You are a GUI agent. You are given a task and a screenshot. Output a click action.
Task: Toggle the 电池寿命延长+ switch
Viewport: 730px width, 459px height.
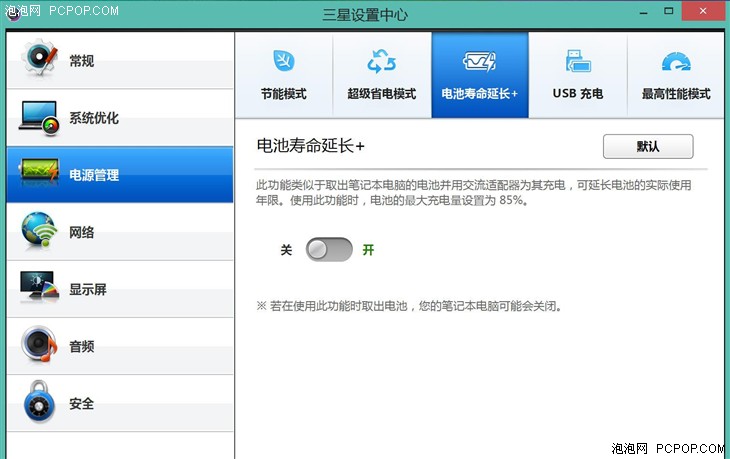click(329, 250)
